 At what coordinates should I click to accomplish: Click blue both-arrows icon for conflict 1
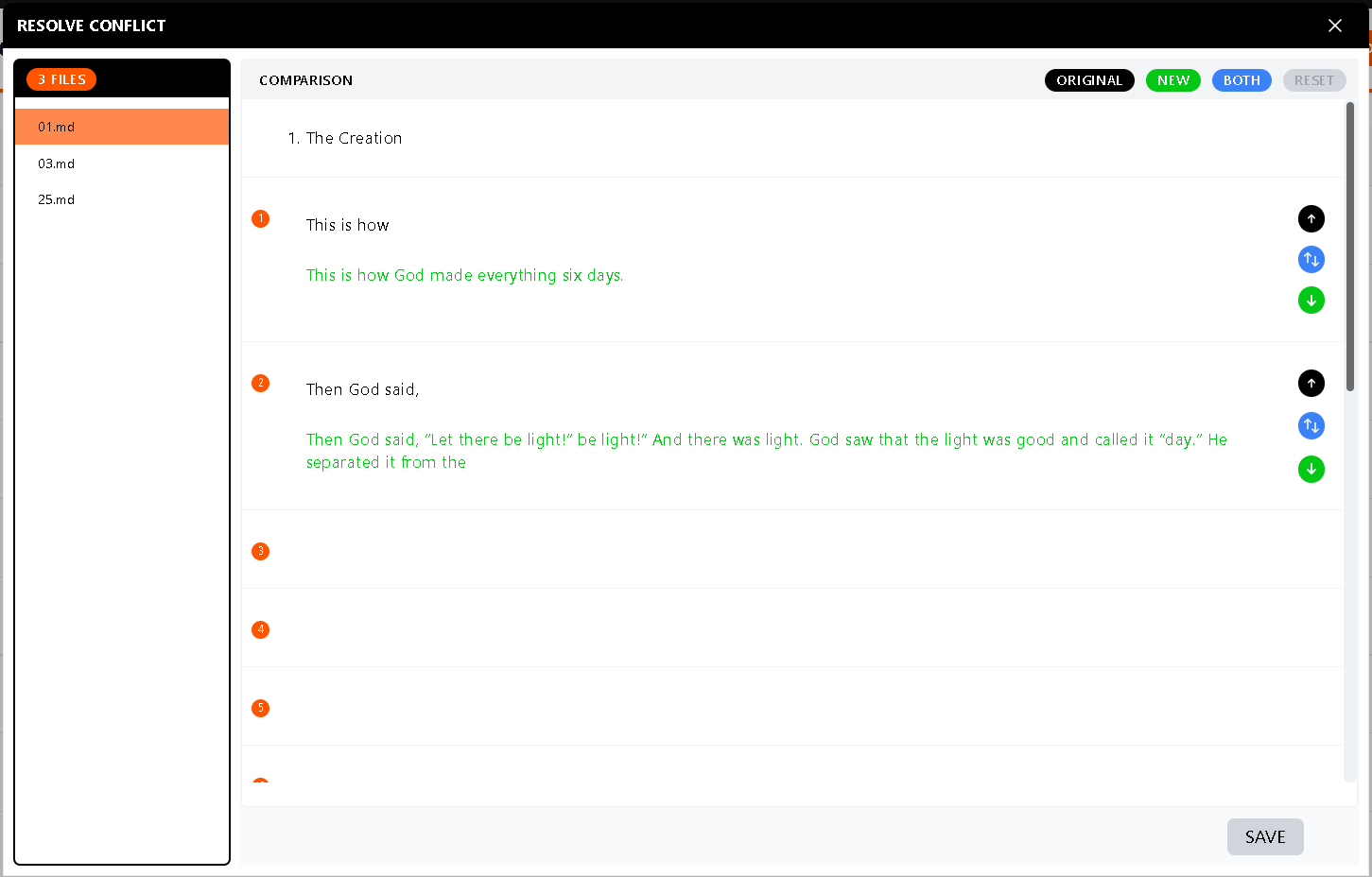[x=1311, y=260]
